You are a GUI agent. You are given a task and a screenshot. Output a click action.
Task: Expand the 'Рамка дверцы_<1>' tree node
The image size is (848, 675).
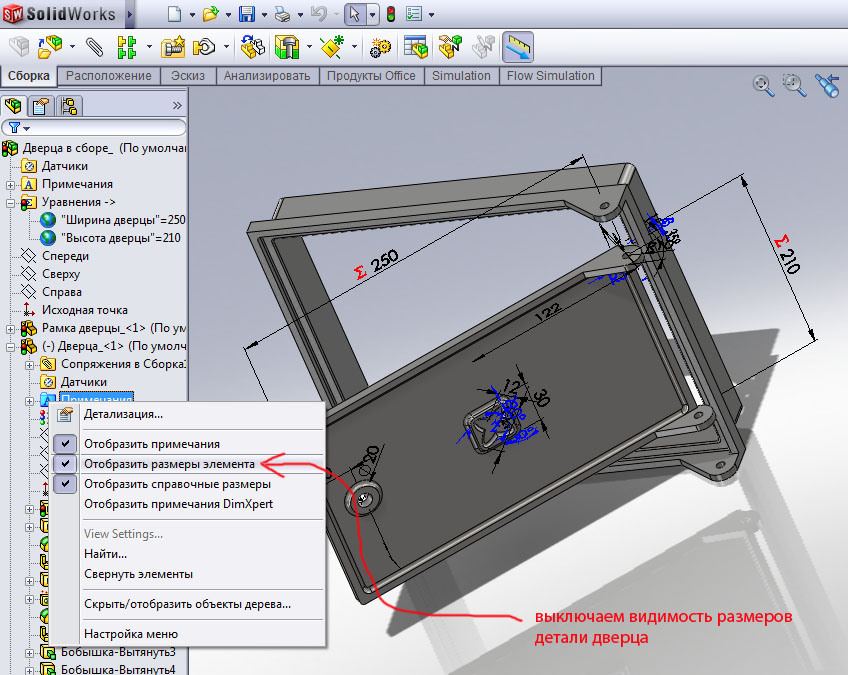10,329
